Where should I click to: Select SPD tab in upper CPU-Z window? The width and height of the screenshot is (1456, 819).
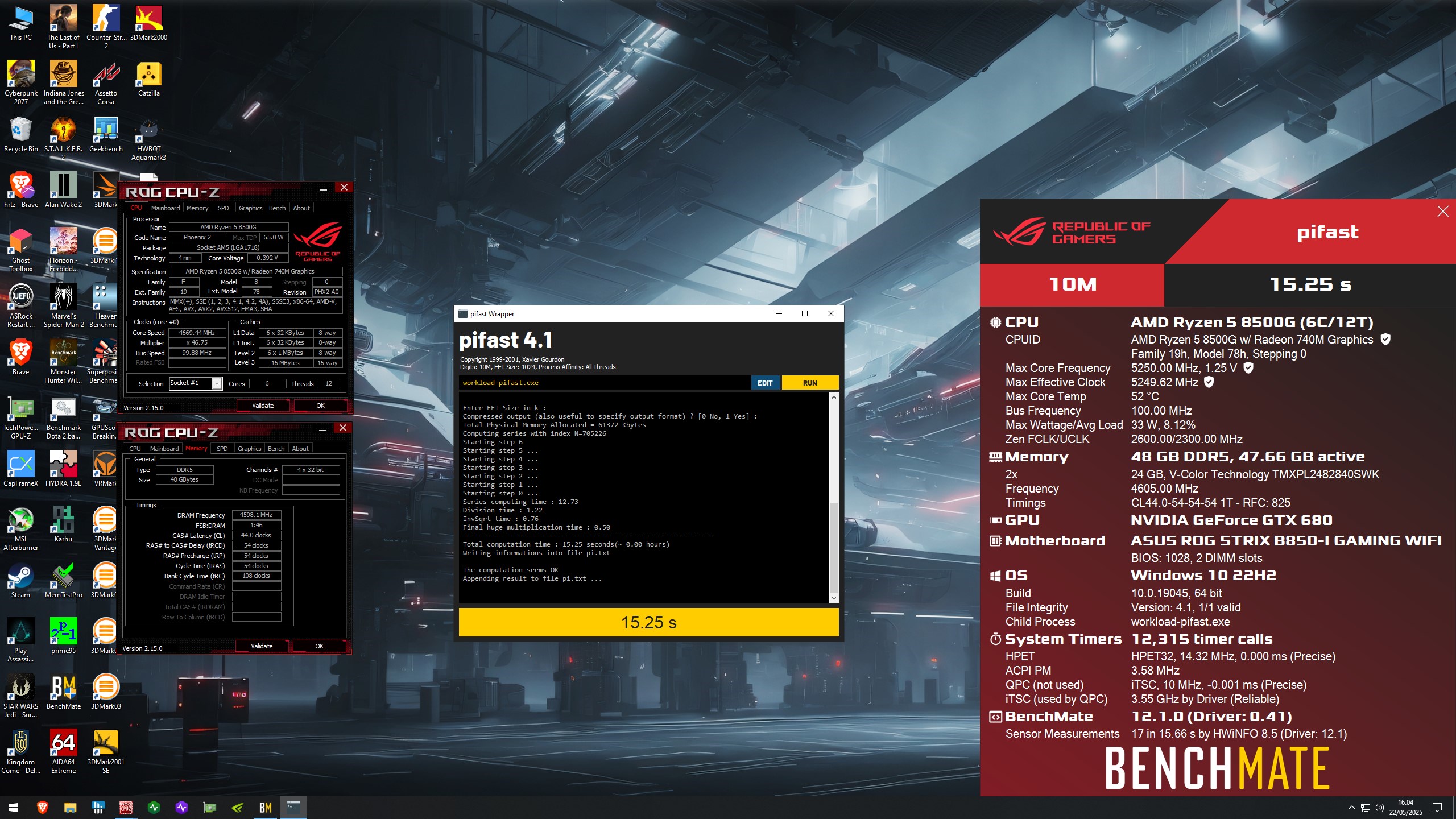224,208
